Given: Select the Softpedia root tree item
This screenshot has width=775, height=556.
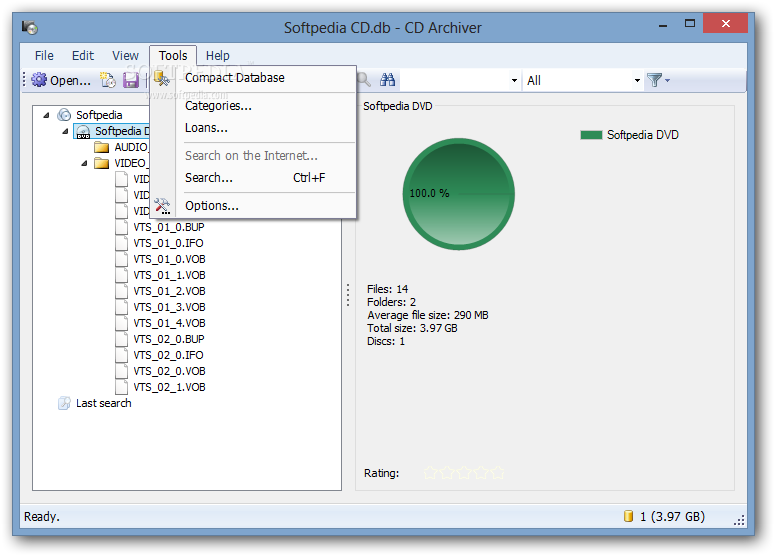Looking at the screenshot, I should coord(99,115).
